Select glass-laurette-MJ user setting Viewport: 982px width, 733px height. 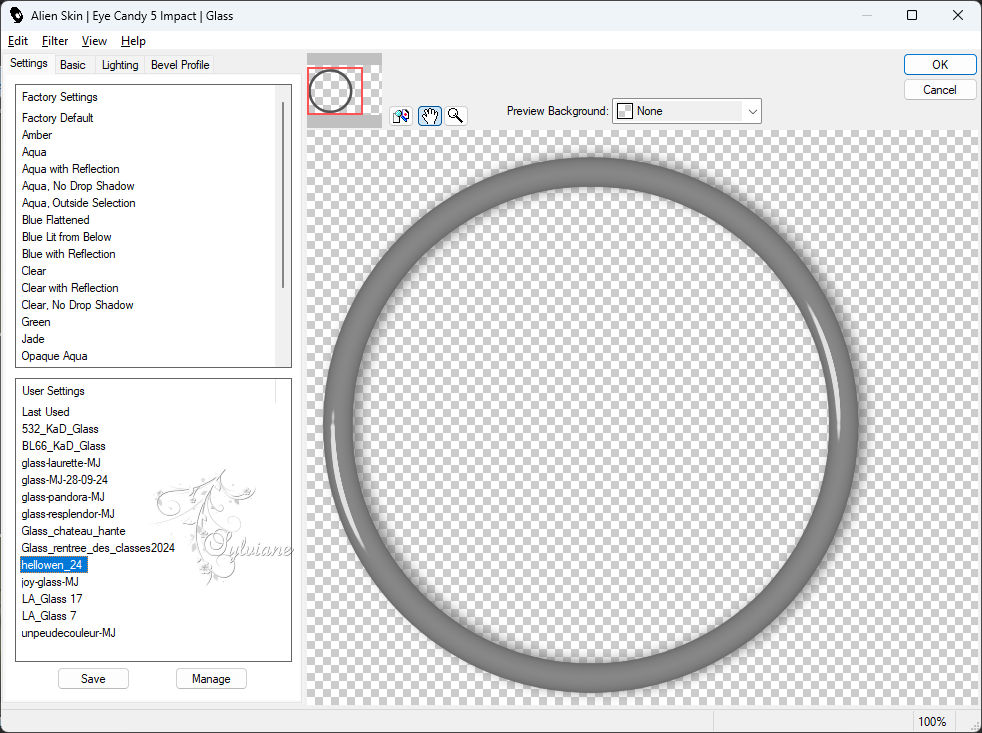(x=61, y=462)
